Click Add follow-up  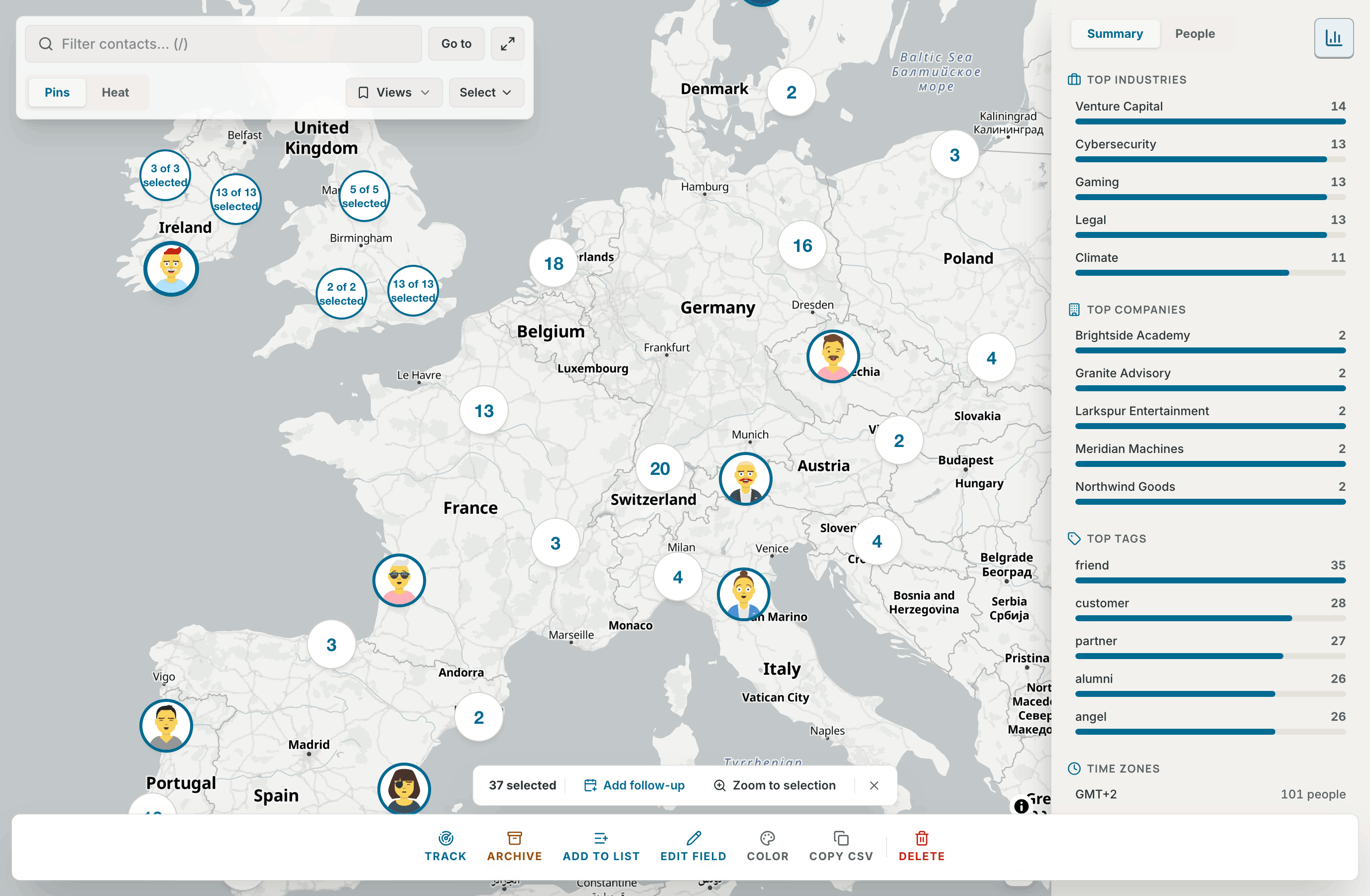point(634,785)
